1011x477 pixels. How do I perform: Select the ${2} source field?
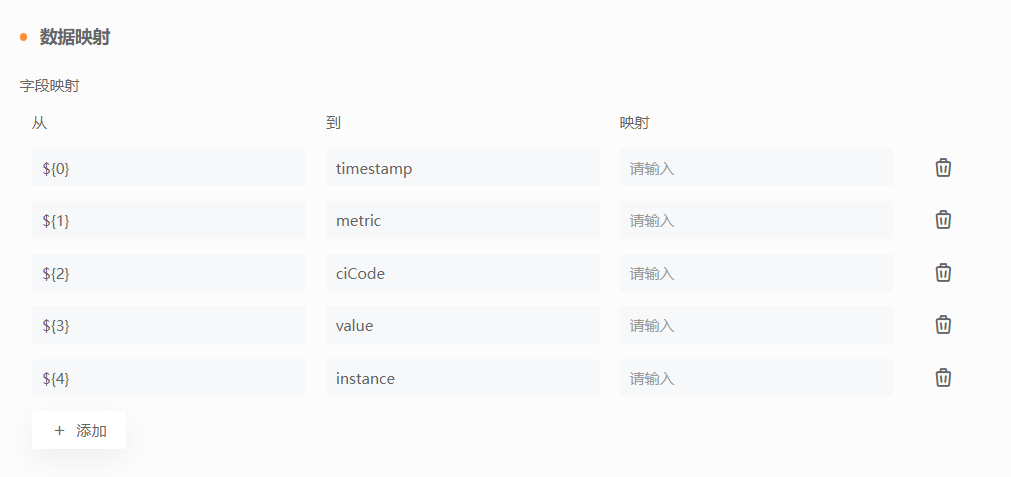[x=169, y=273]
